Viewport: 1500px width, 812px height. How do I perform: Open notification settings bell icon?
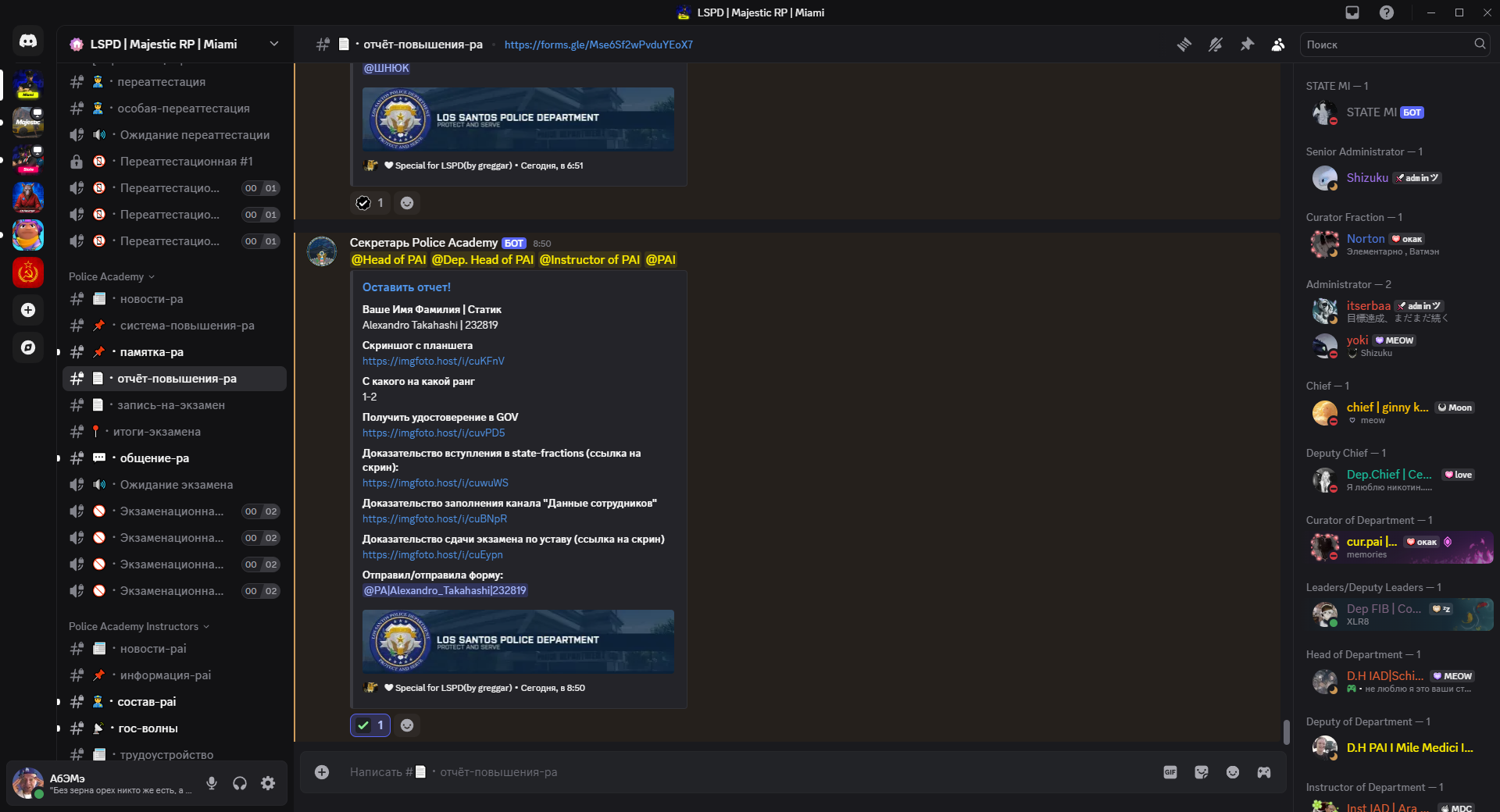point(1216,45)
